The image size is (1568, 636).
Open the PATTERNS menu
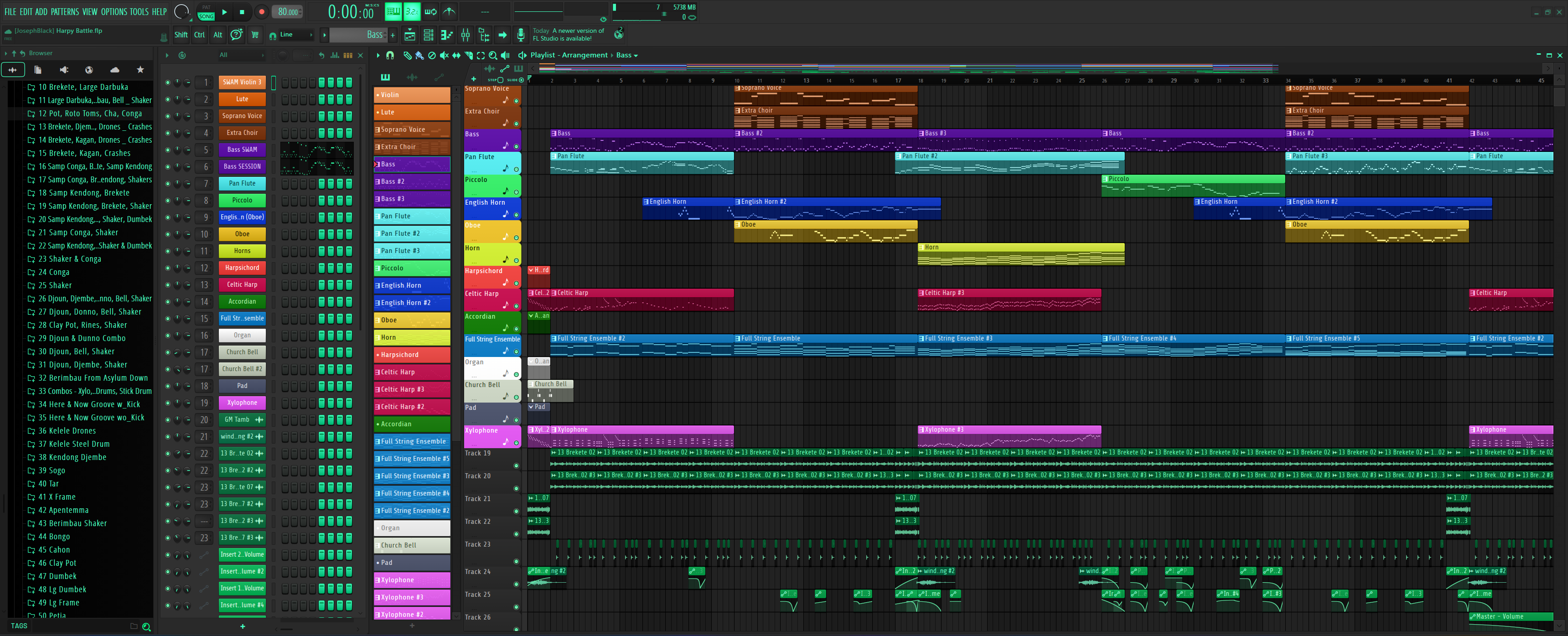[65, 11]
